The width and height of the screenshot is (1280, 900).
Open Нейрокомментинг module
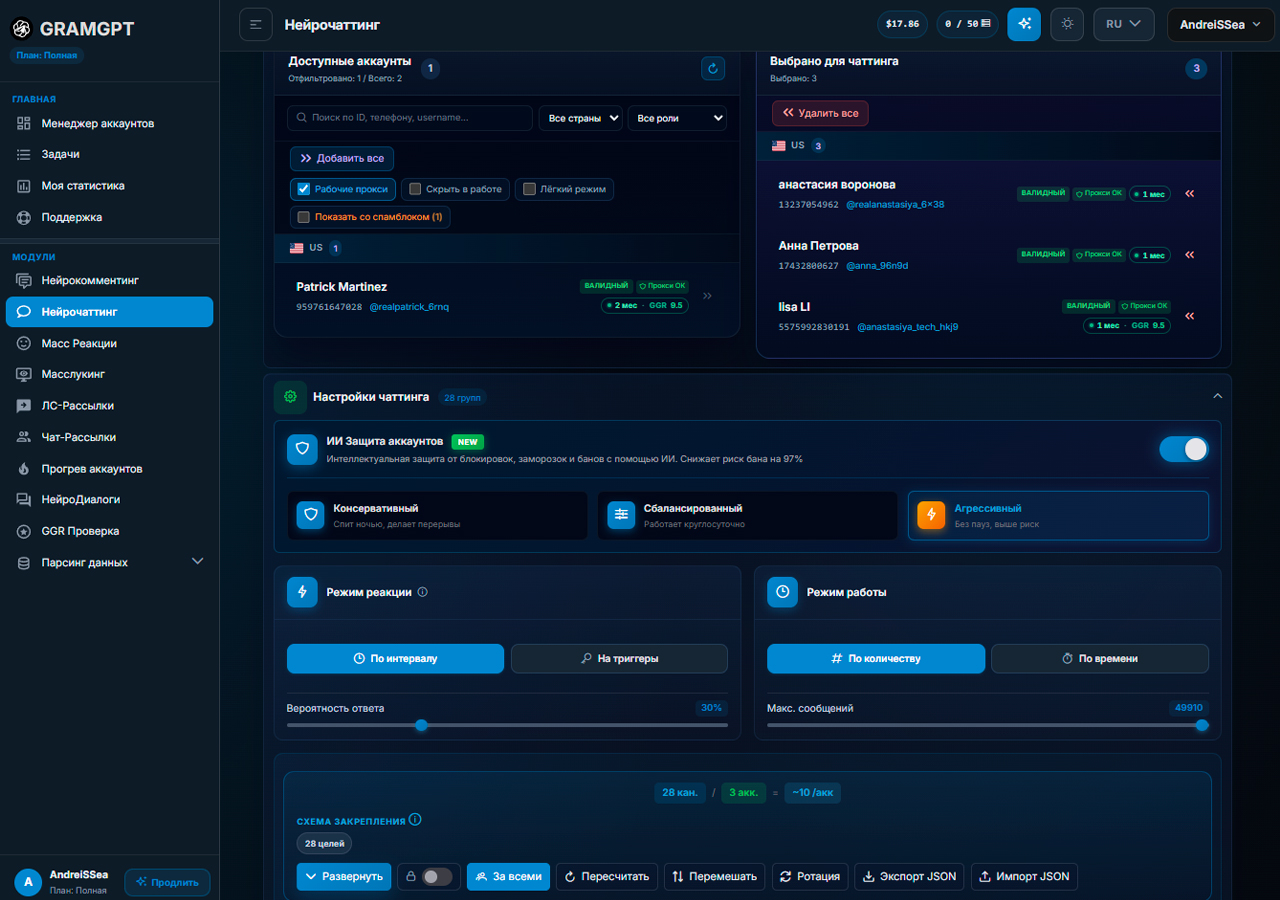[110, 280]
